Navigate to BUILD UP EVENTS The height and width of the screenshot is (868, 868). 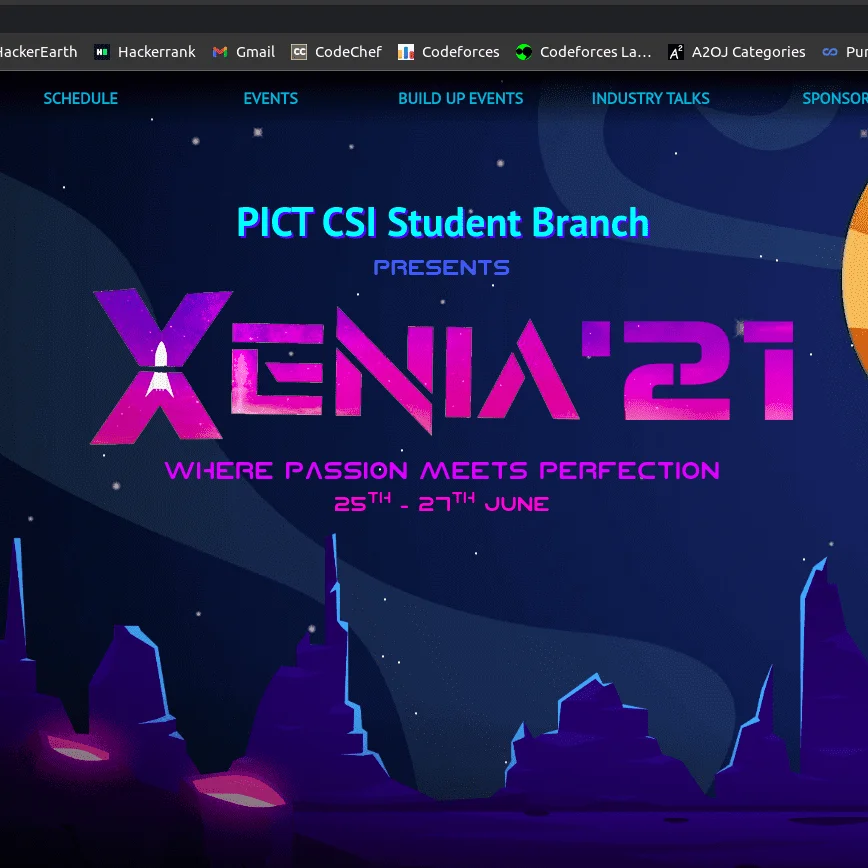pos(460,98)
